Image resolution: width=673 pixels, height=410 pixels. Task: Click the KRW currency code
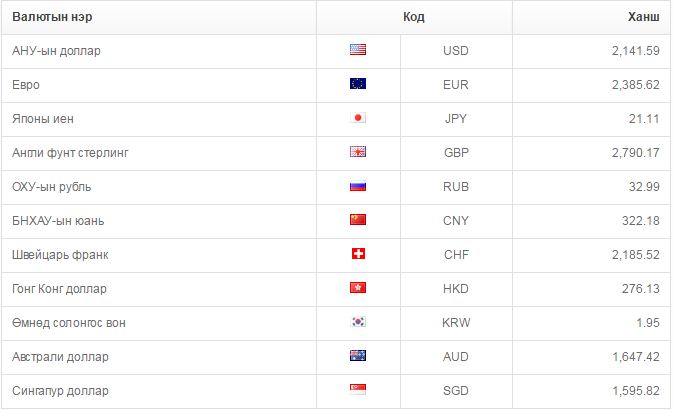coord(456,322)
